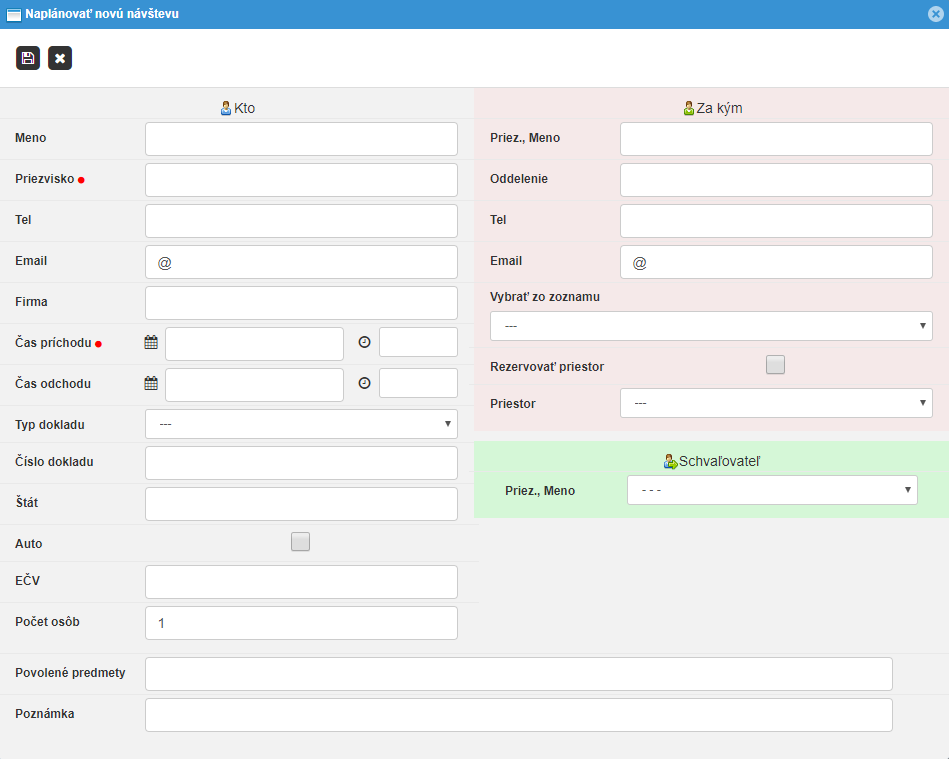Click clock icon next to arrival time
Image resolution: width=949 pixels, height=759 pixels.
point(364,342)
